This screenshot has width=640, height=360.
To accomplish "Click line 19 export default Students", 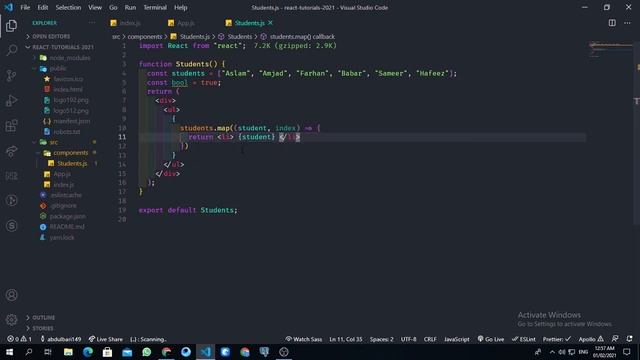I will coord(188,210).
